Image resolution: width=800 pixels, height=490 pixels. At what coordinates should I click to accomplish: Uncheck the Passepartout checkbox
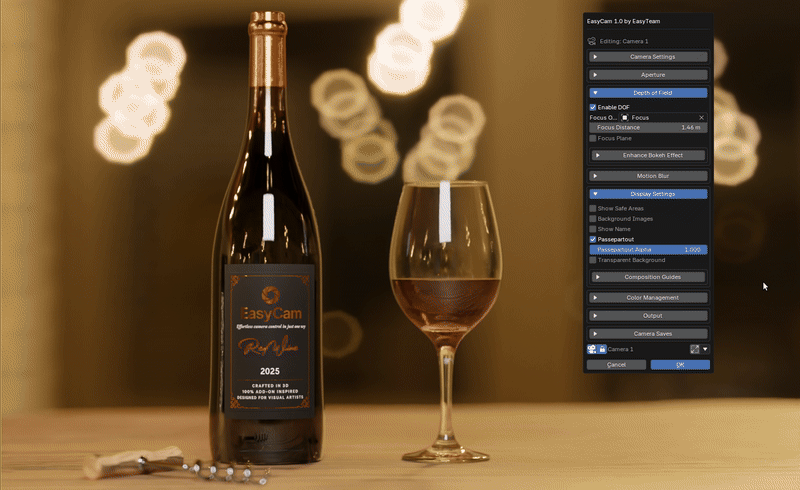pyautogui.click(x=593, y=239)
